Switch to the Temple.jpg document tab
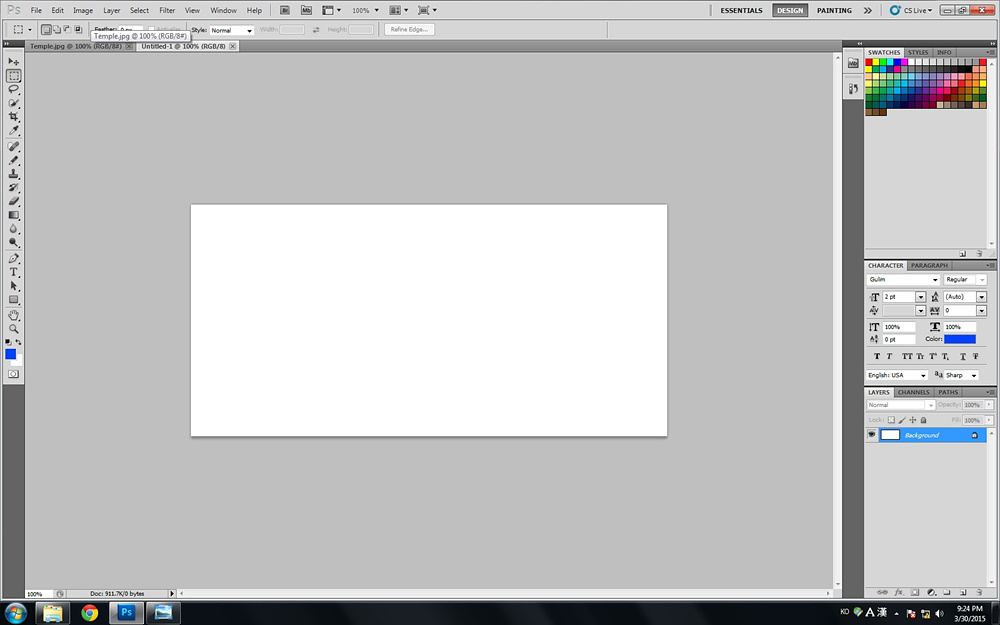Viewport: 1000px width, 625px height. [75, 46]
